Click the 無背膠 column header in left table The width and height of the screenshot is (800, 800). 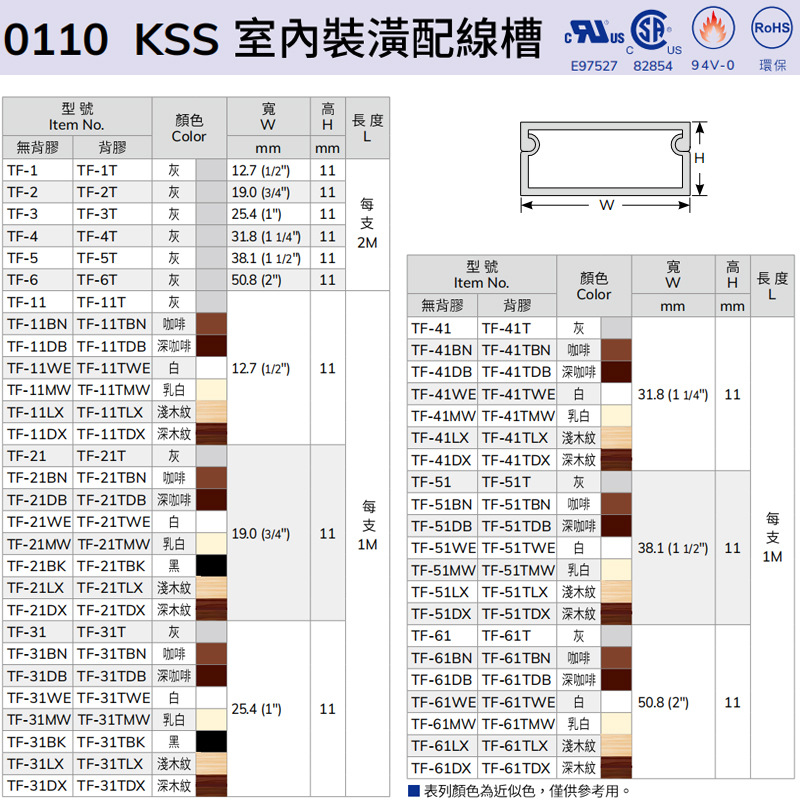tap(37, 147)
